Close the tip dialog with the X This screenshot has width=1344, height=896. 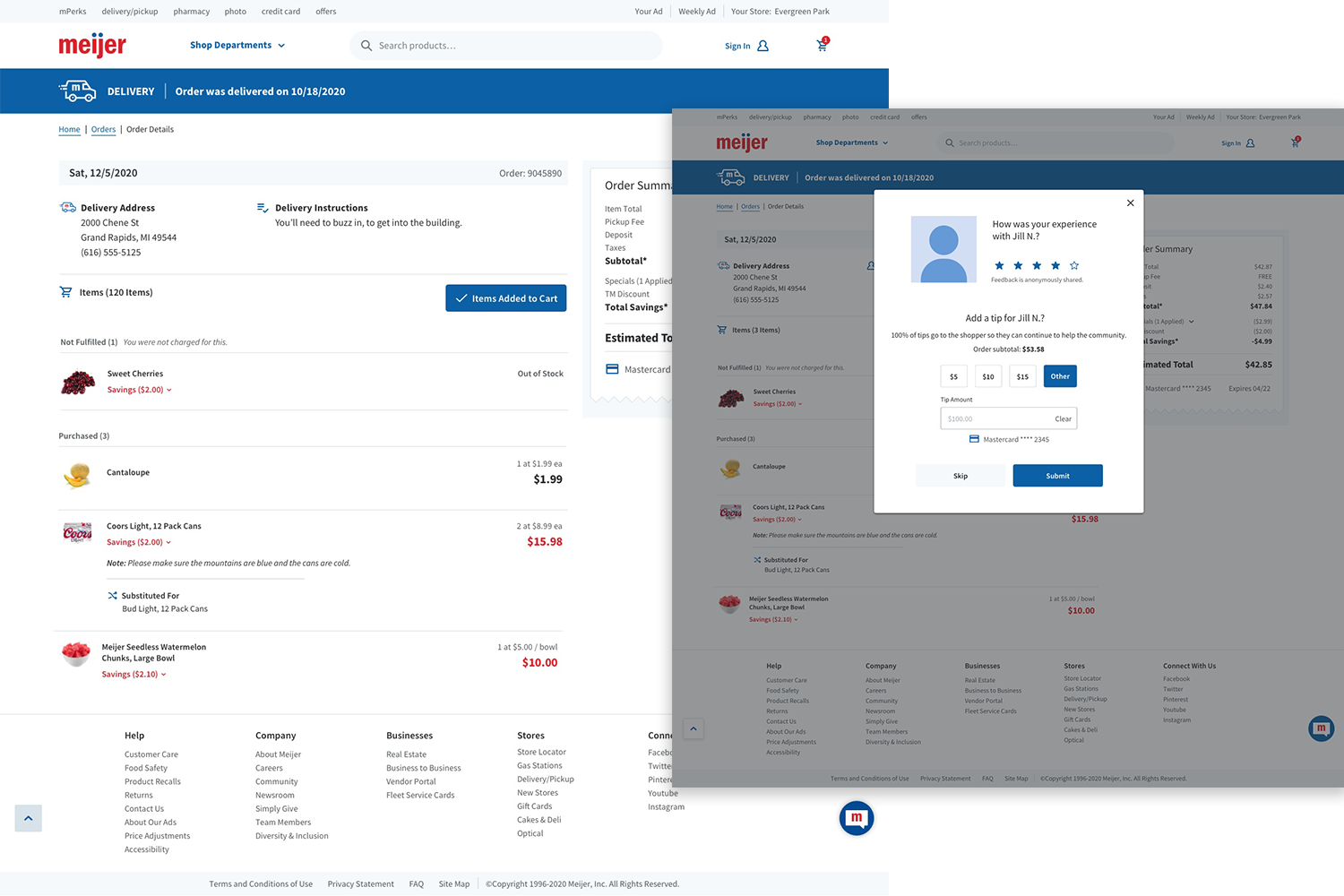[x=1131, y=202]
